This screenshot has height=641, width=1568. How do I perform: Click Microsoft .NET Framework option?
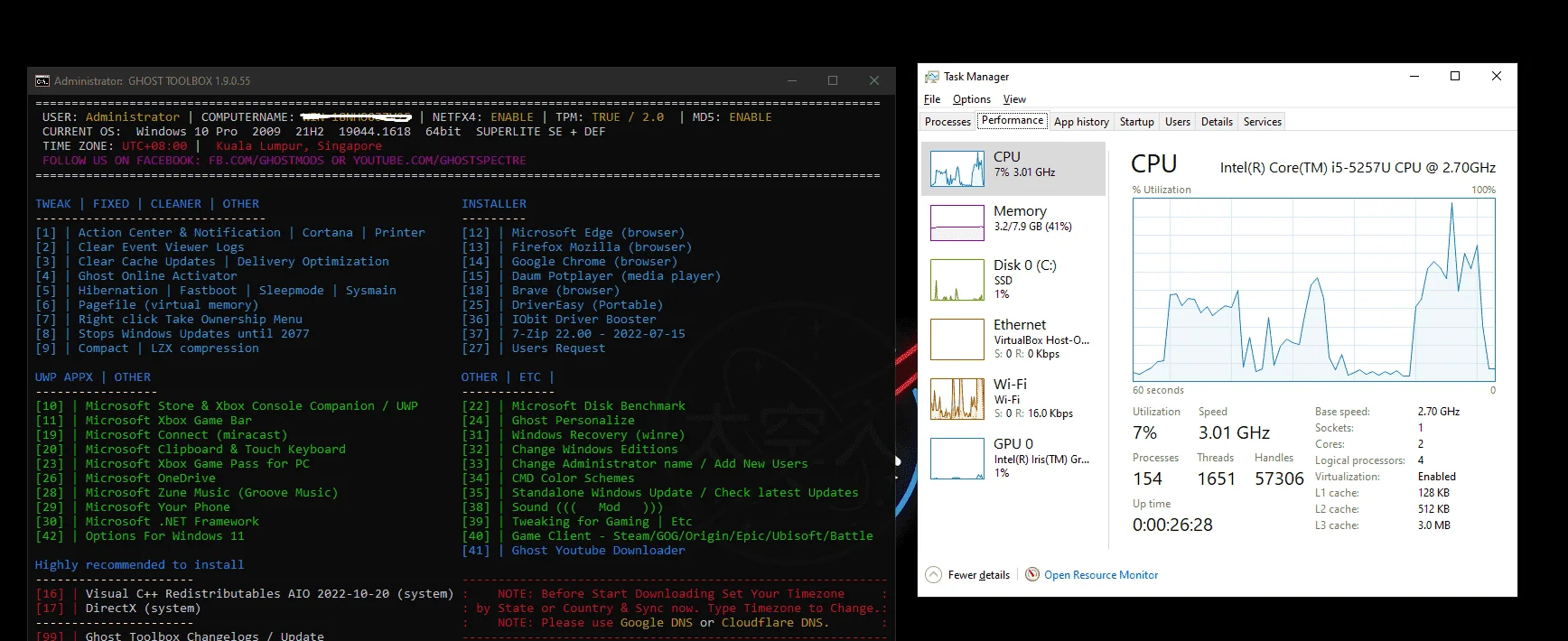(x=147, y=521)
